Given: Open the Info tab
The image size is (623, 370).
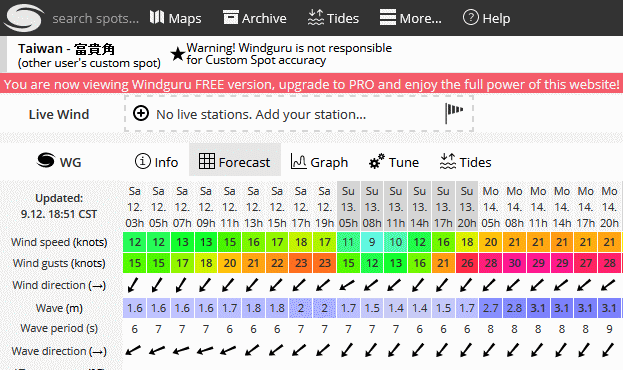Looking at the screenshot, I should pos(157,162).
